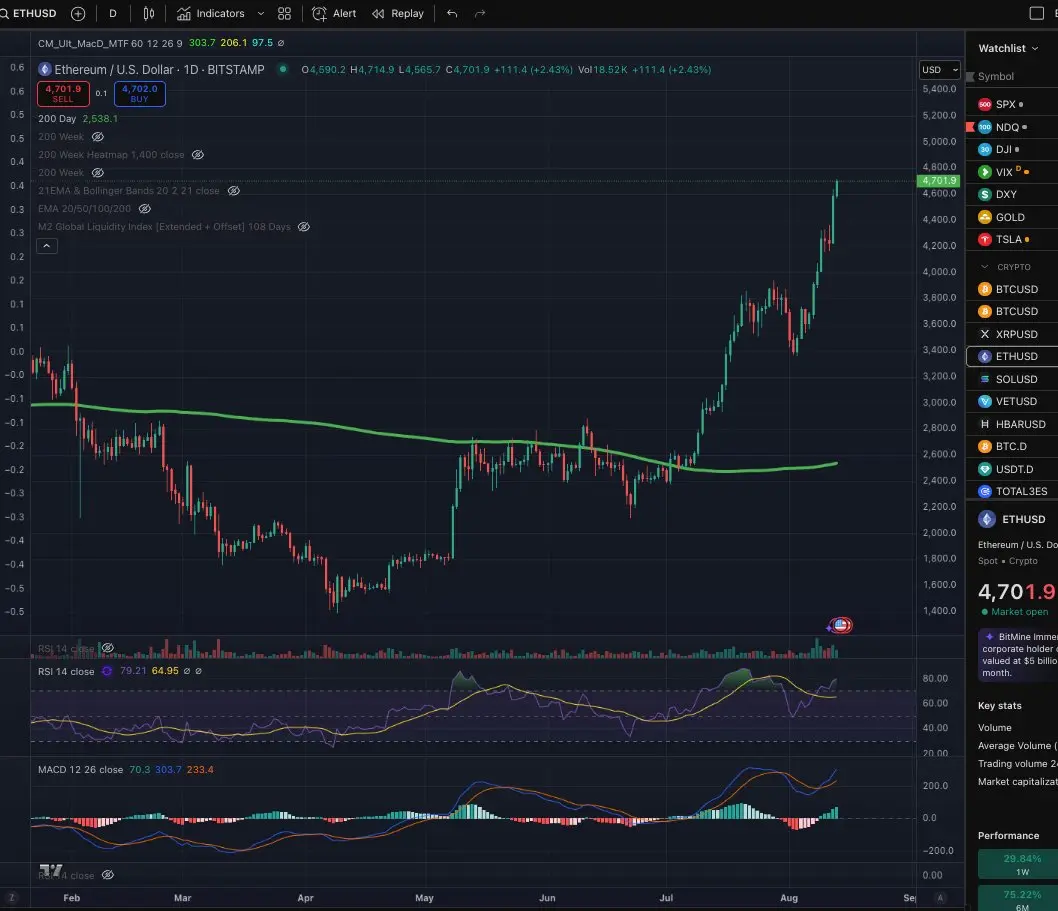Start bar Replay mode
The image size is (1058, 911).
click(x=398, y=13)
